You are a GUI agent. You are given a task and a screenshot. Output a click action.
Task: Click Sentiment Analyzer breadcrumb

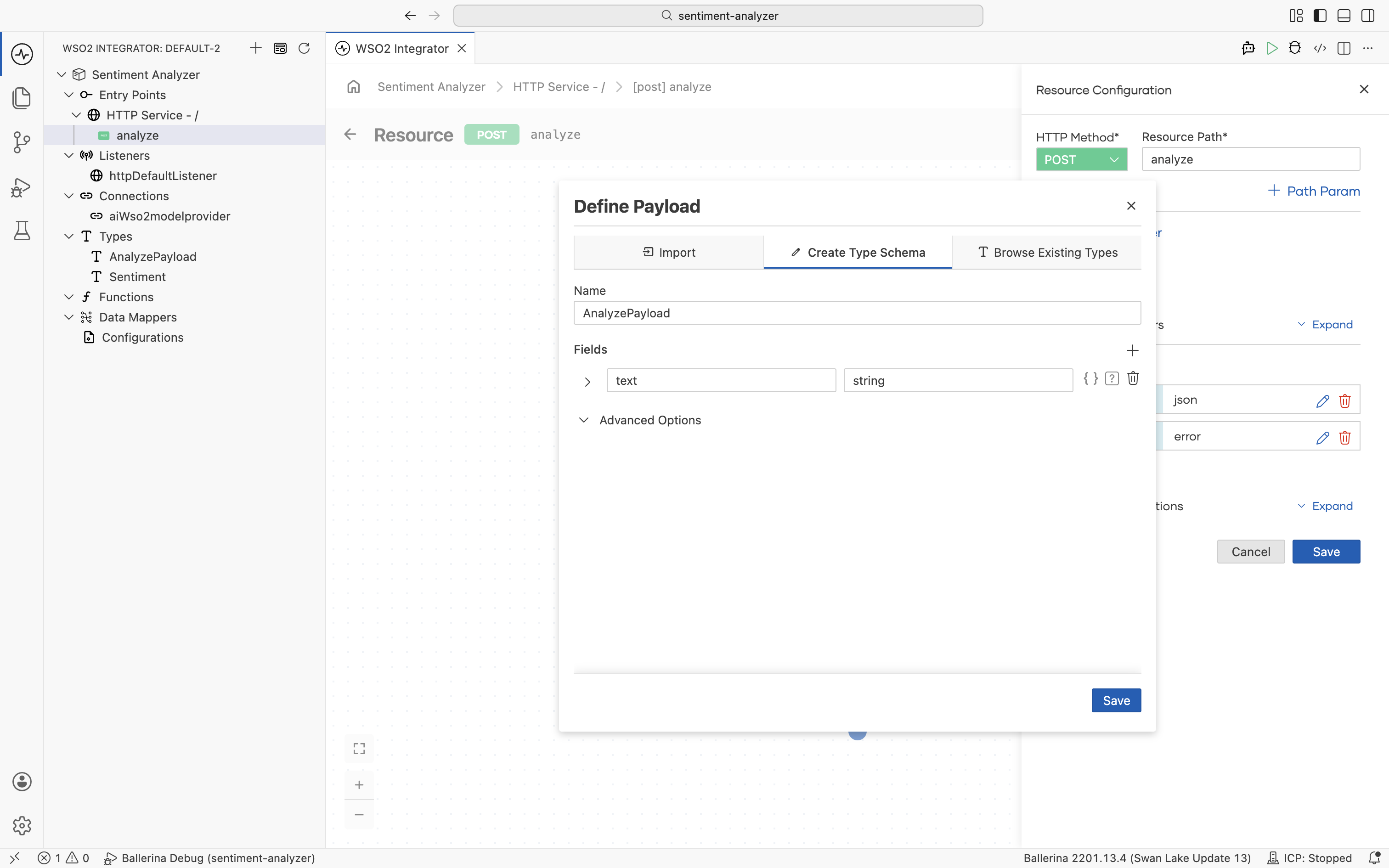click(x=431, y=87)
